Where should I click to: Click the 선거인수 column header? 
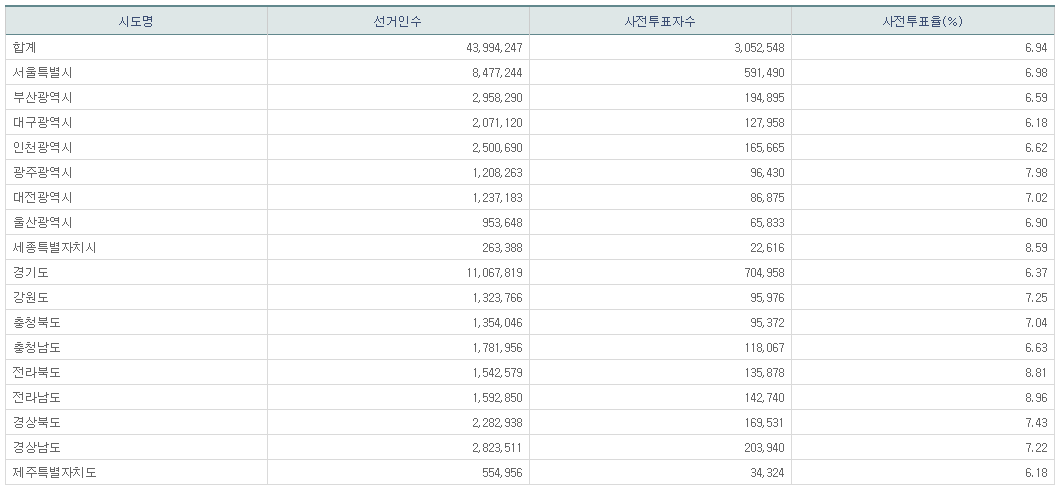coord(398,21)
